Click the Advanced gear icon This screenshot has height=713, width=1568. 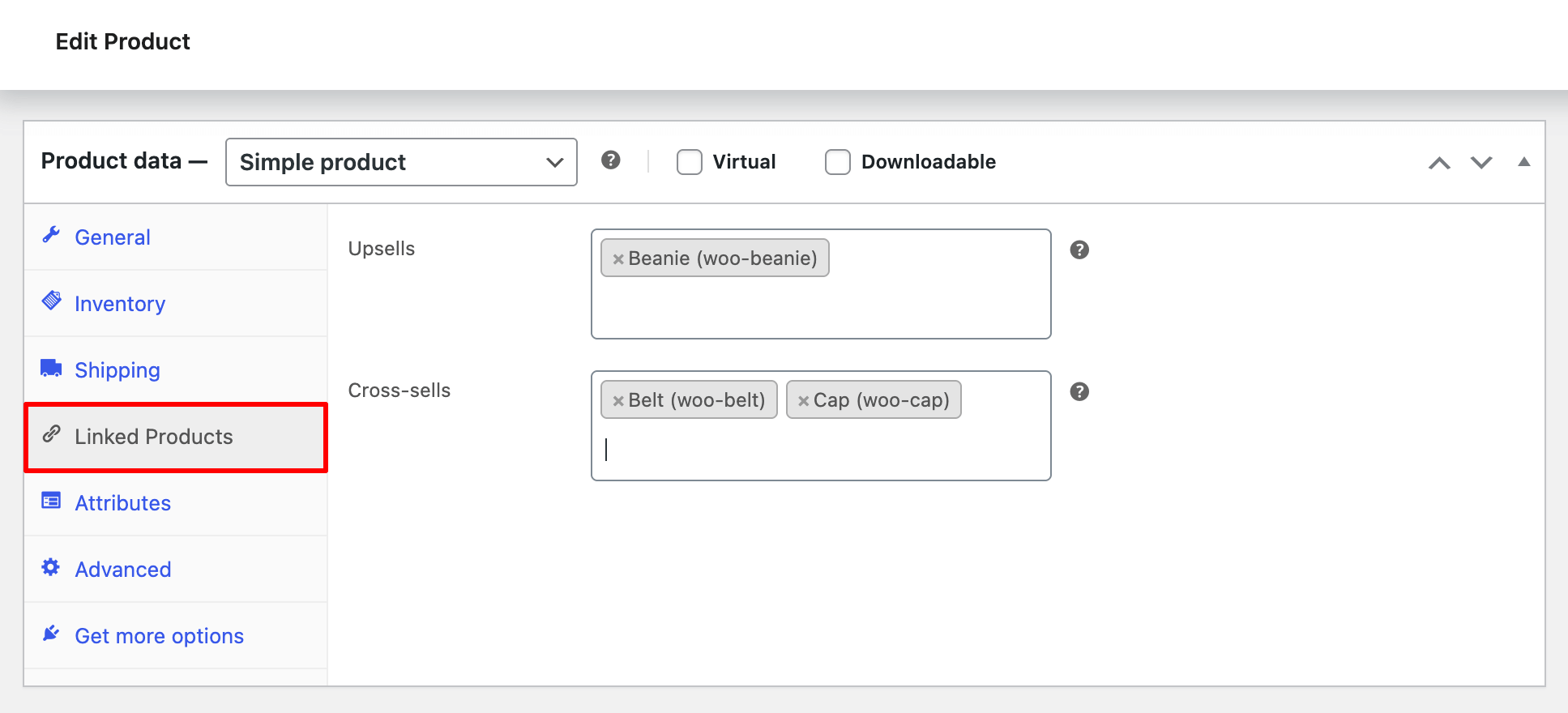tap(51, 567)
